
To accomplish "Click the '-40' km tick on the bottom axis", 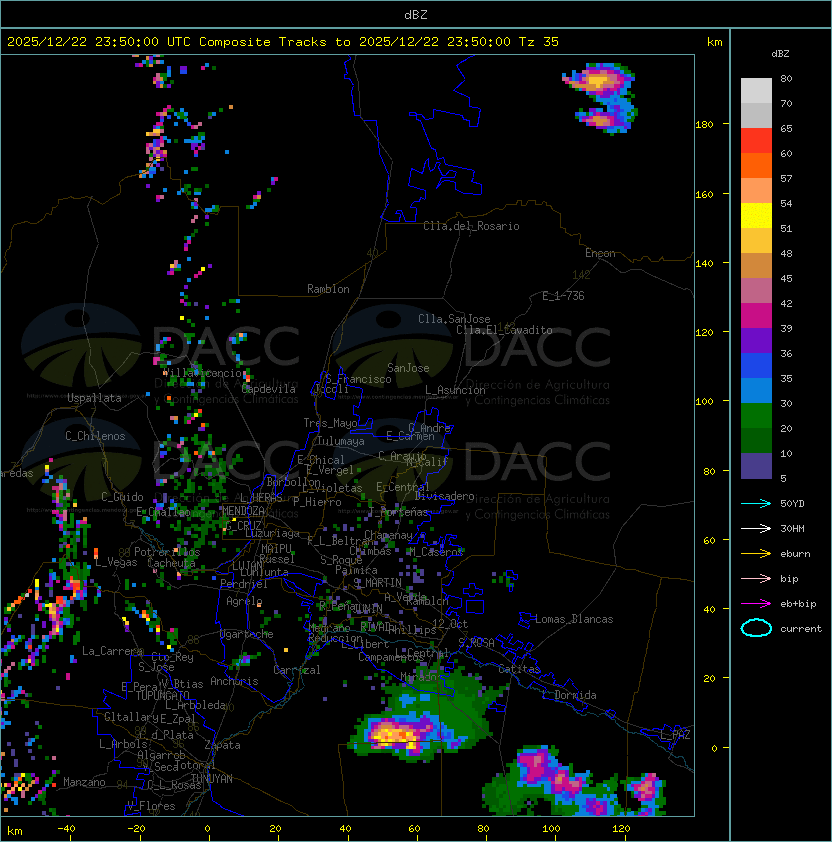I will 67,829.
